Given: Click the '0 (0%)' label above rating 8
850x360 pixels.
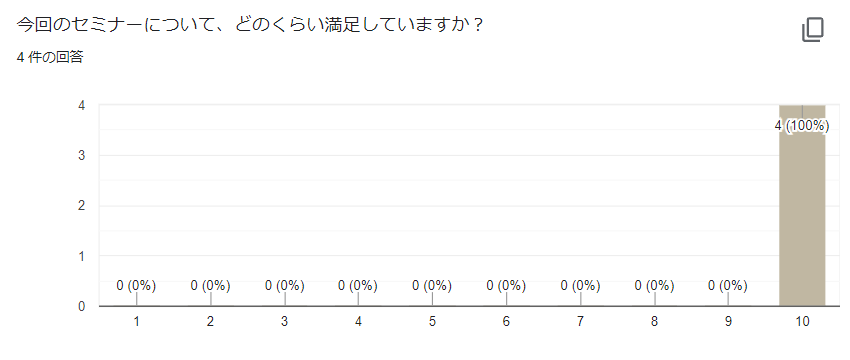Looking at the screenshot, I should click(654, 285).
